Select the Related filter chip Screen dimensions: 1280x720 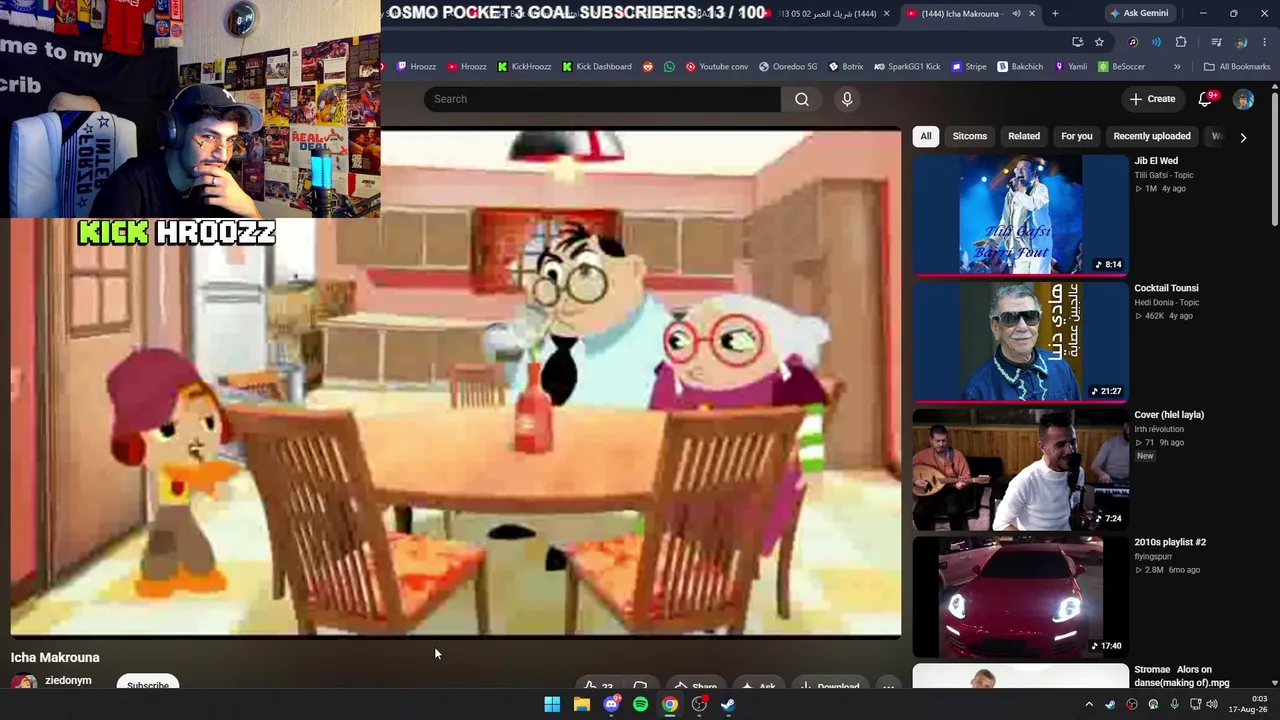point(1024,136)
